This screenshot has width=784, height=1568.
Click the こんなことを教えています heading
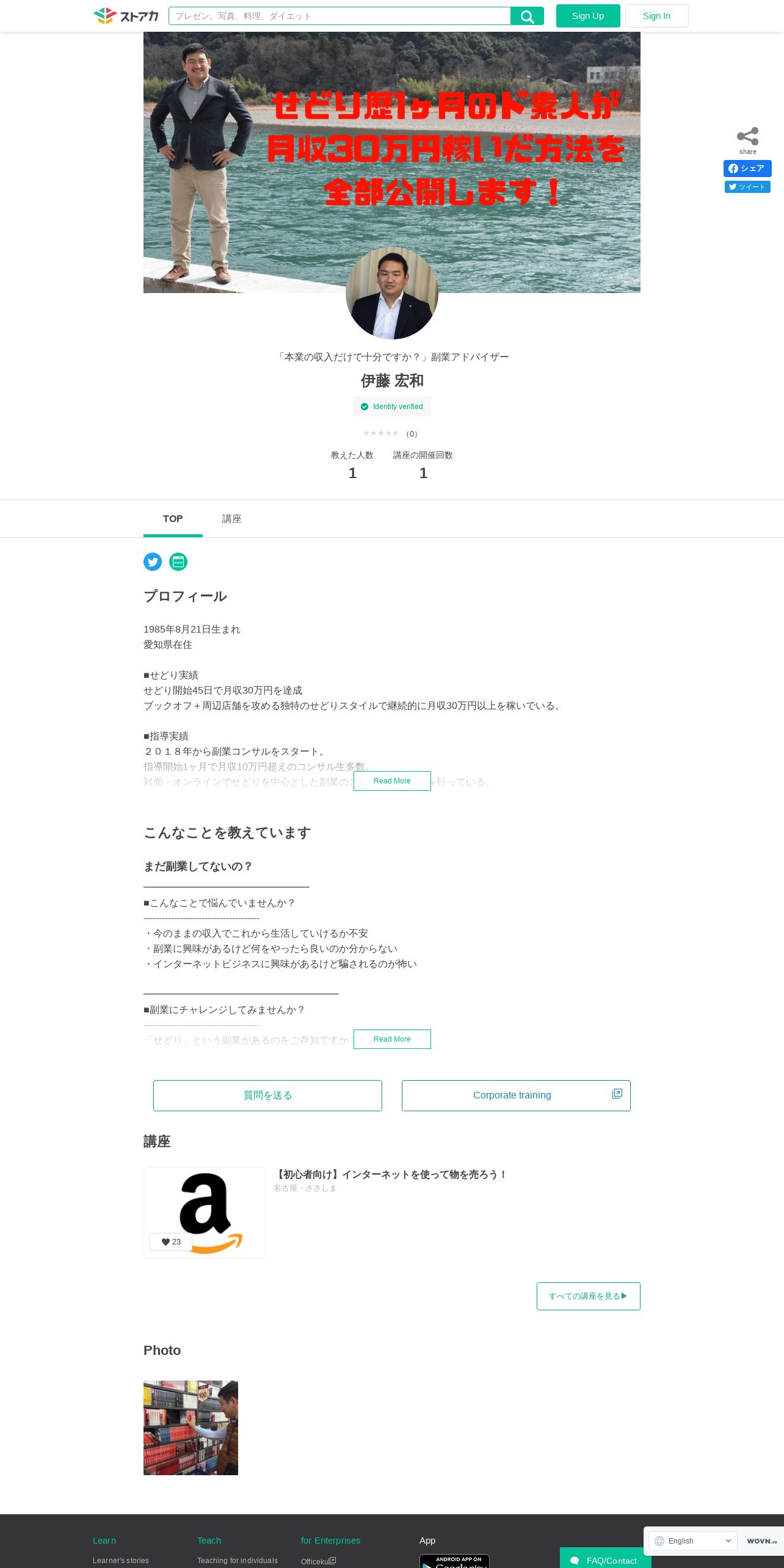pos(227,833)
